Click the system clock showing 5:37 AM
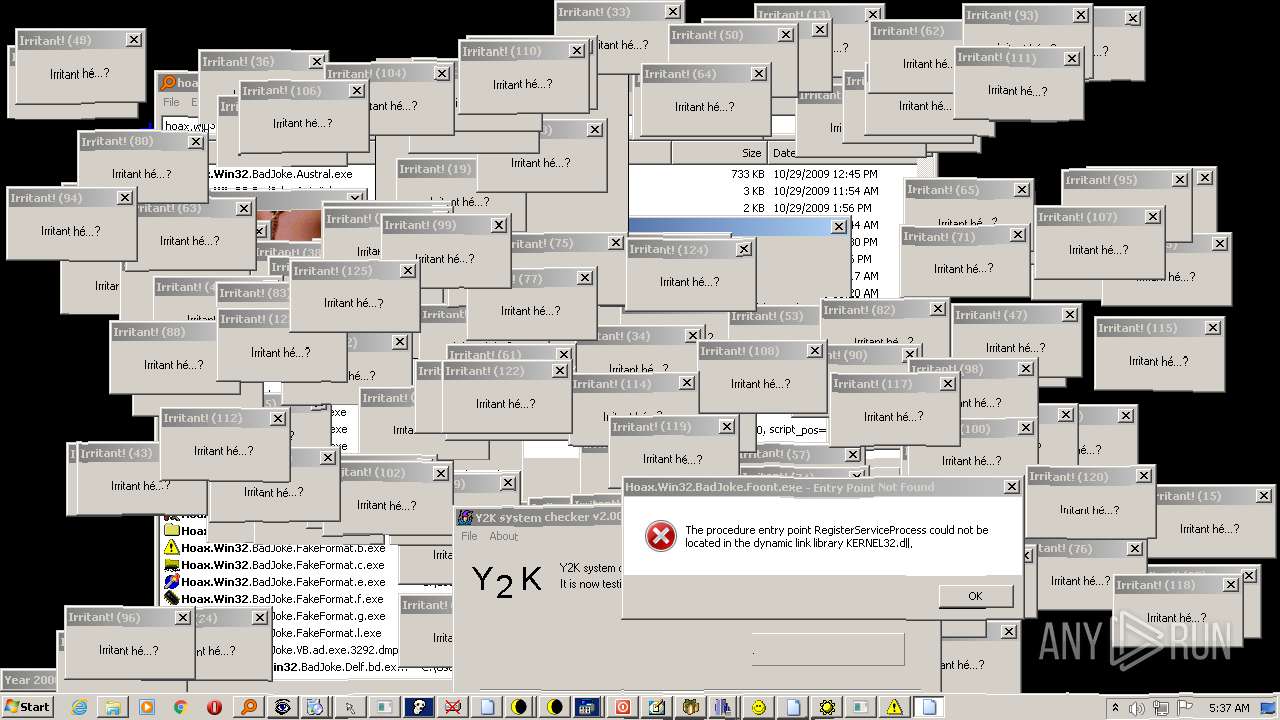1280x720 pixels. coord(1229,708)
